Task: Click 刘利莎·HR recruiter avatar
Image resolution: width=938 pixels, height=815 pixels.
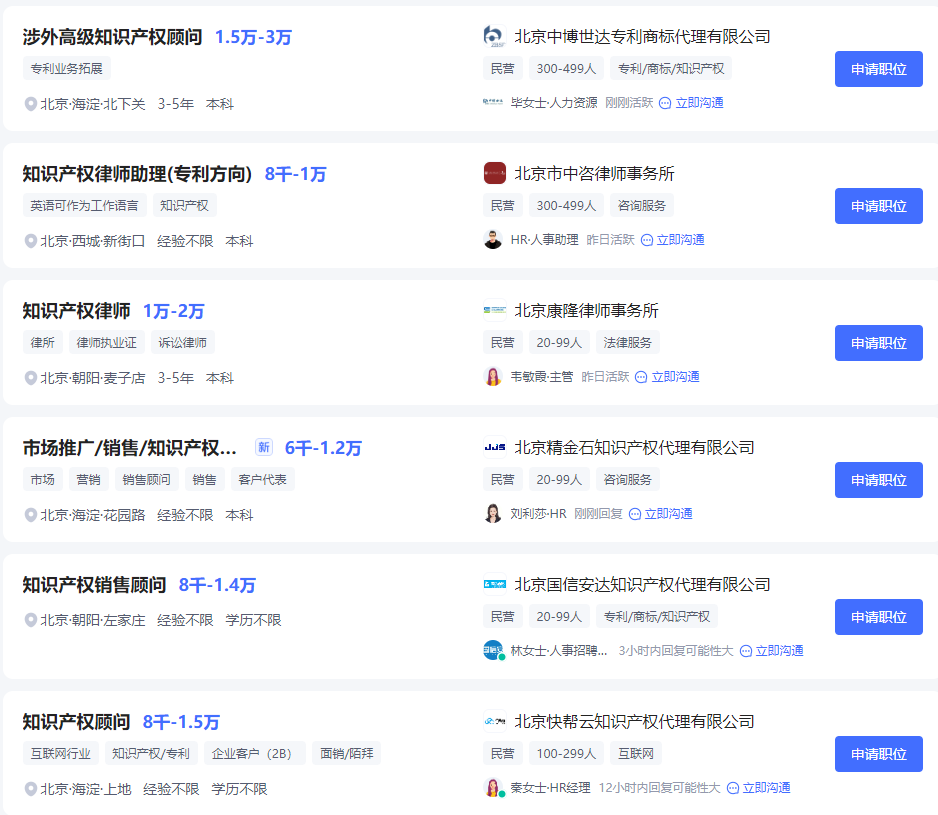Action: pyautogui.click(x=493, y=514)
